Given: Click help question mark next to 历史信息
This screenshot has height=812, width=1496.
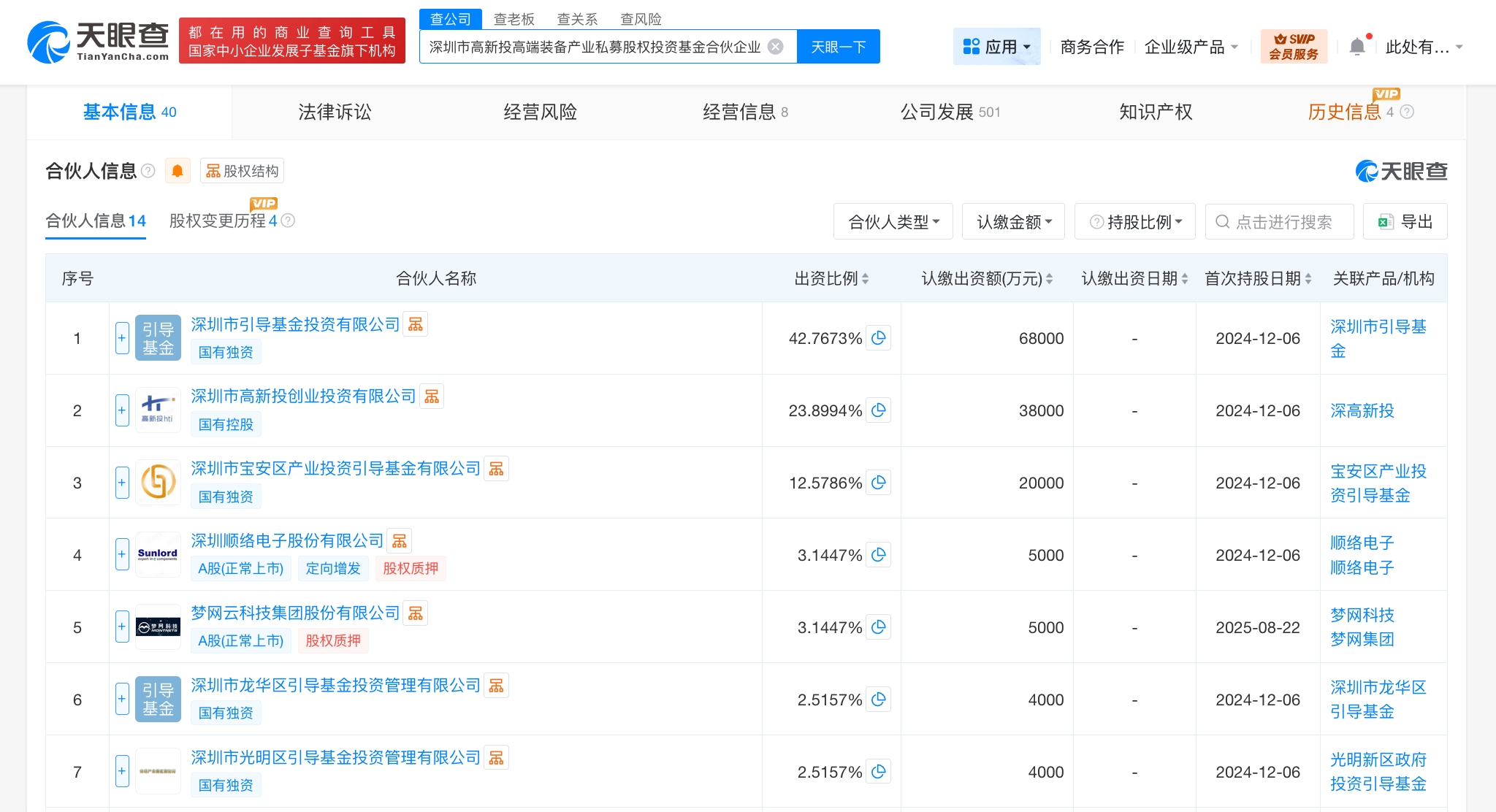Looking at the screenshot, I should coord(1407,112).
